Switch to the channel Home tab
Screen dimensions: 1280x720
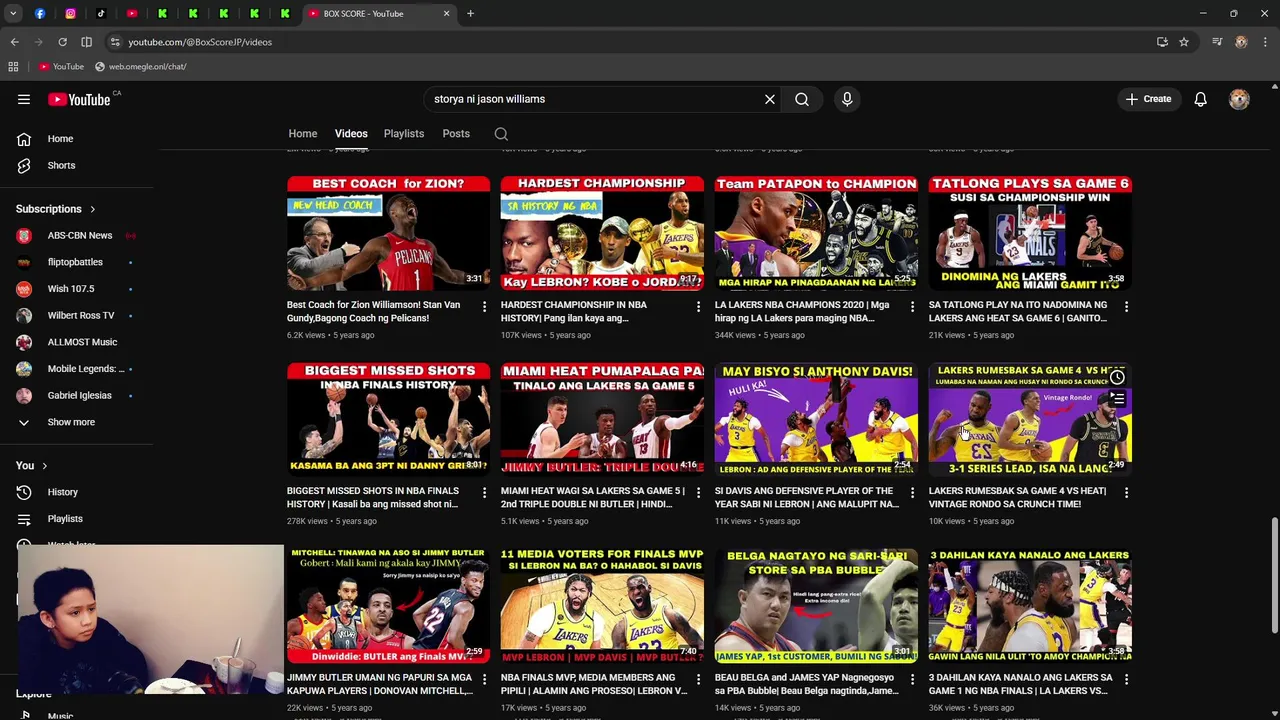(x=303, y=134)
